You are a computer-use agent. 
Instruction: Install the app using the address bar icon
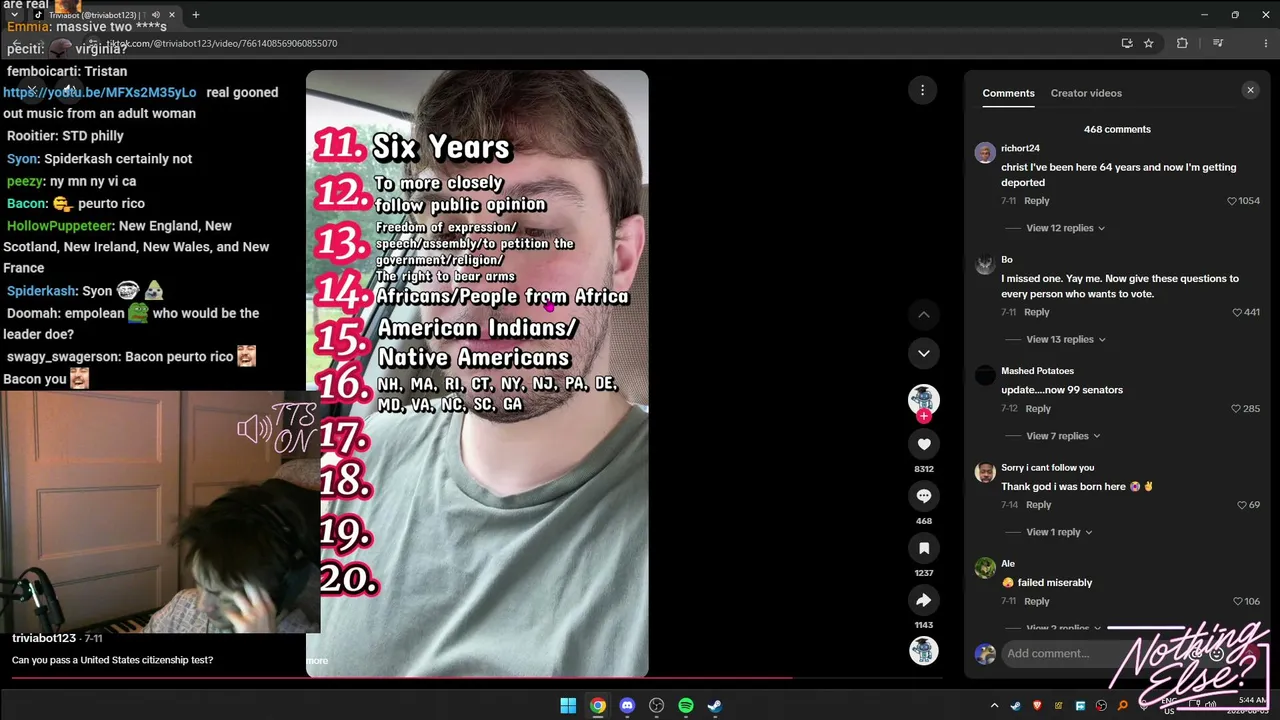pos(1127,43)
